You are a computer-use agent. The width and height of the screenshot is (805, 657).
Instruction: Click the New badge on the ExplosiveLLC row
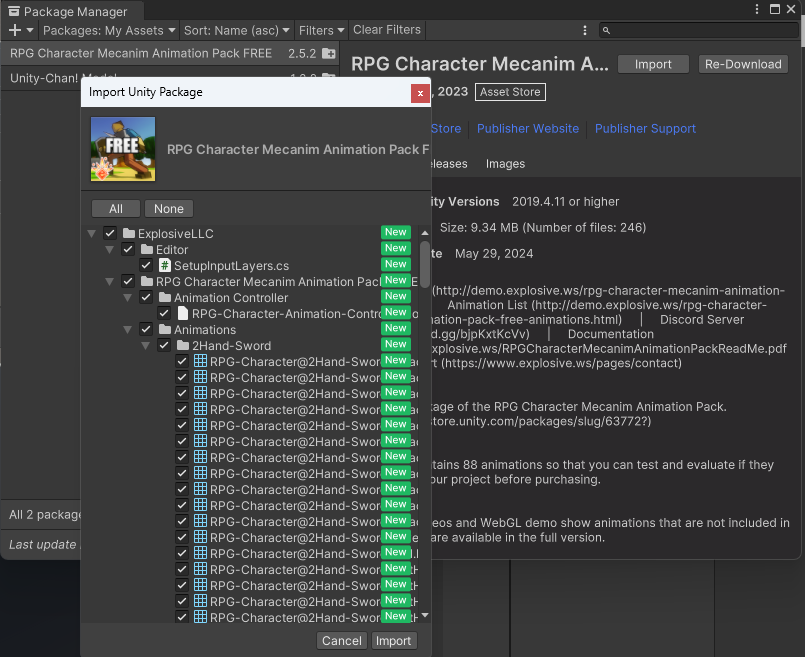click(396, 232)
